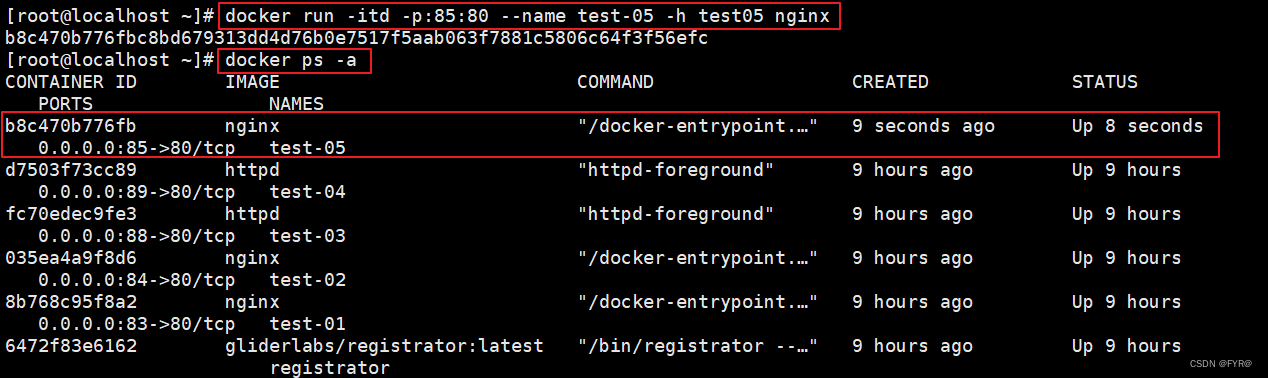Click the NAMES header label

click(x=296, y=104)
